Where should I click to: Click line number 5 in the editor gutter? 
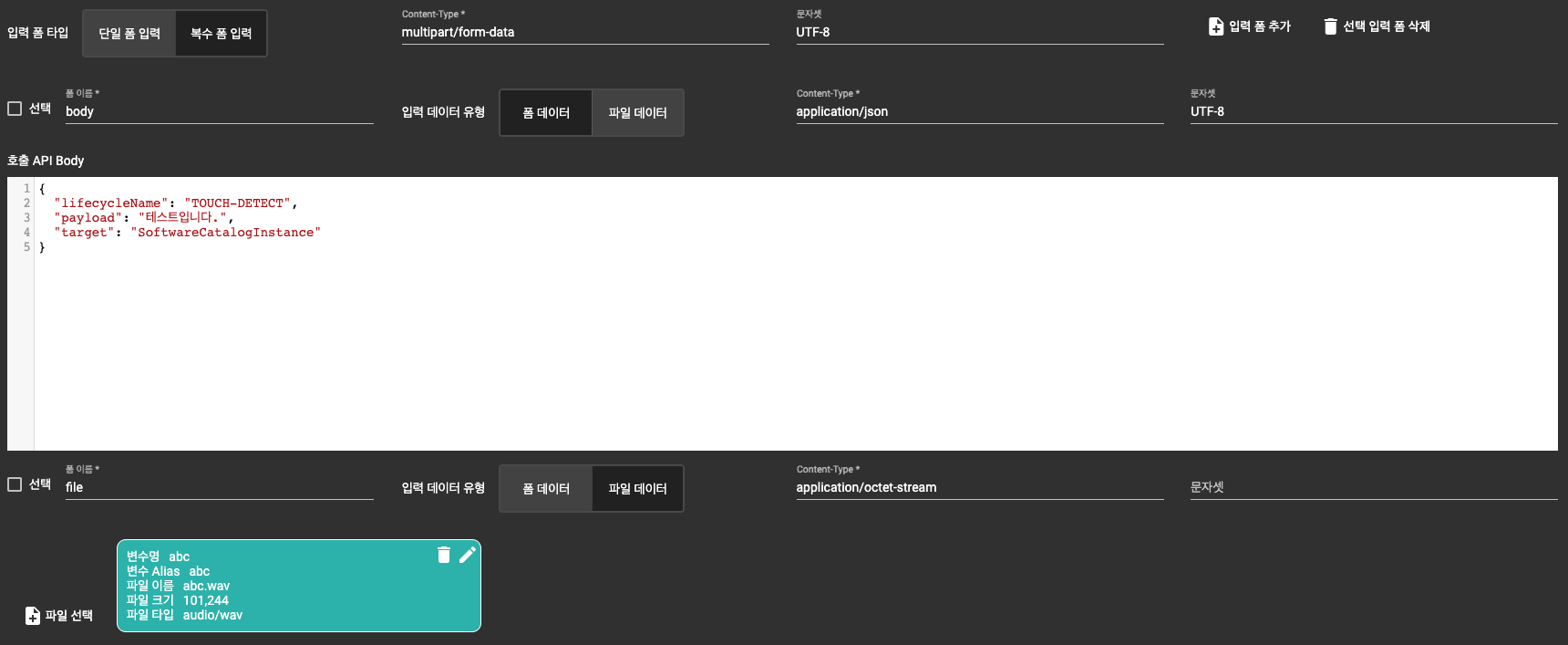click(x=26, y=247)
